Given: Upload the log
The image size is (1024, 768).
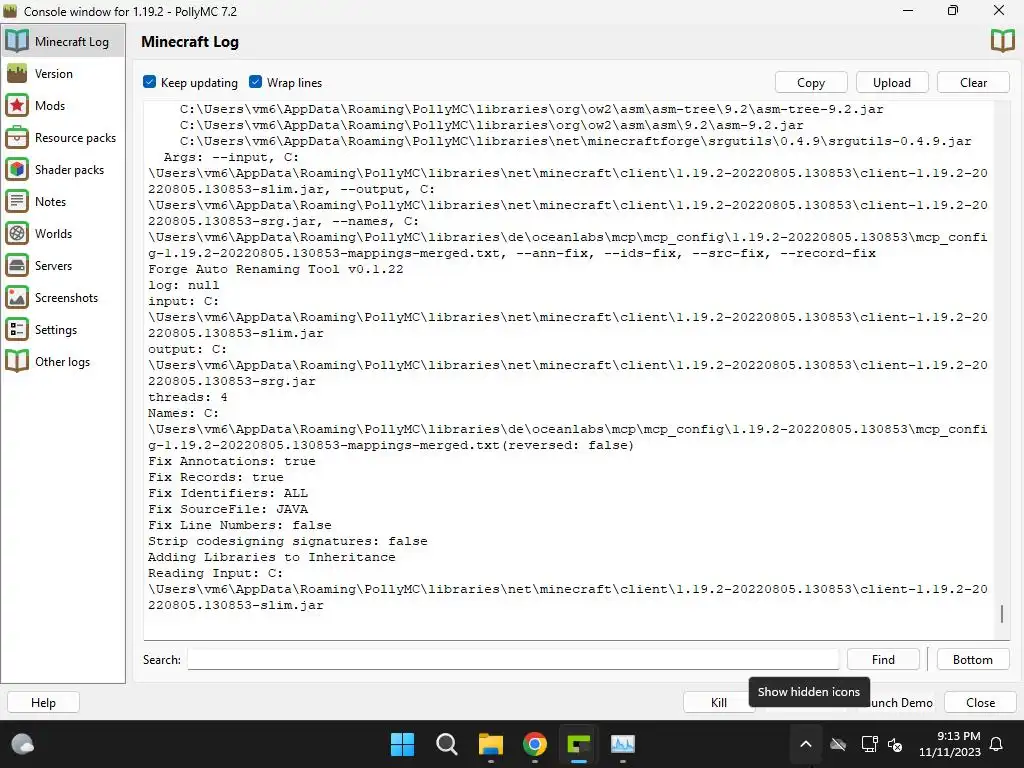Looking at the screenshot, I should click(x=891, y=82).
